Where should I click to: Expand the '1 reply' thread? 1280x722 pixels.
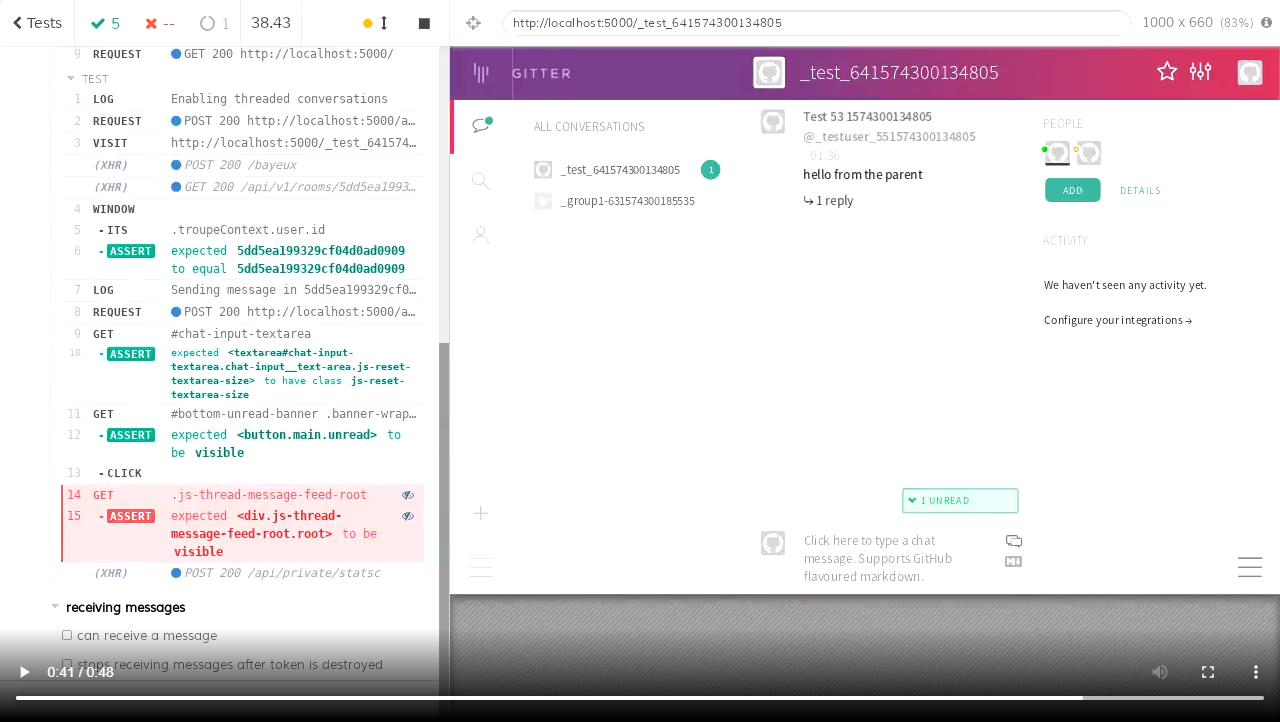(828, 201)
